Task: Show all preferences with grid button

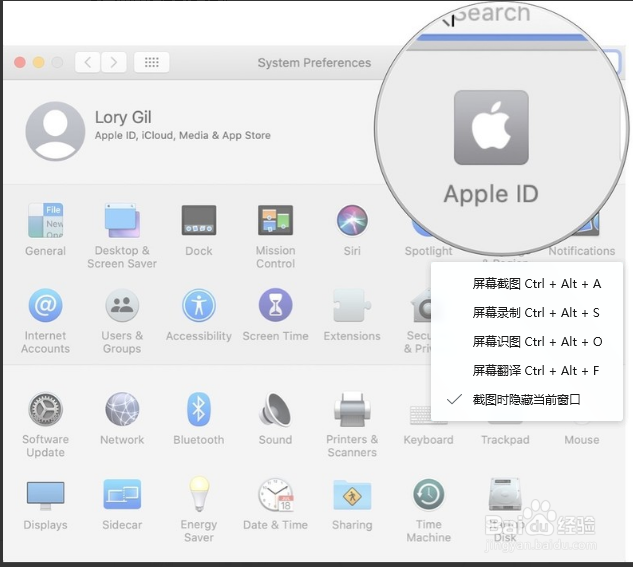Action: pos(152,62)
